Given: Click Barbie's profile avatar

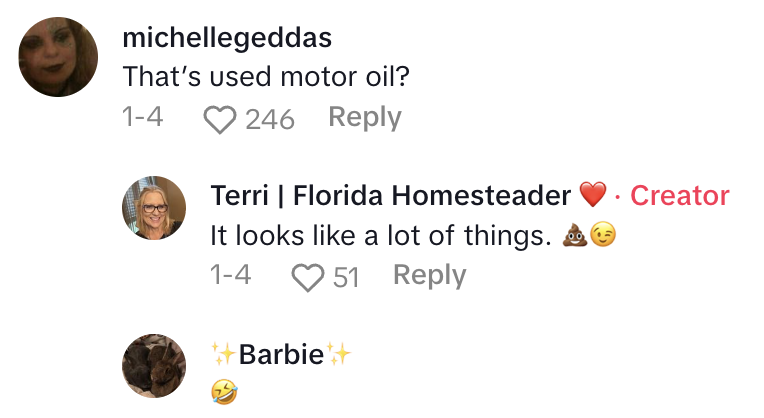Looking at the screenshot, I should [154, 365].
